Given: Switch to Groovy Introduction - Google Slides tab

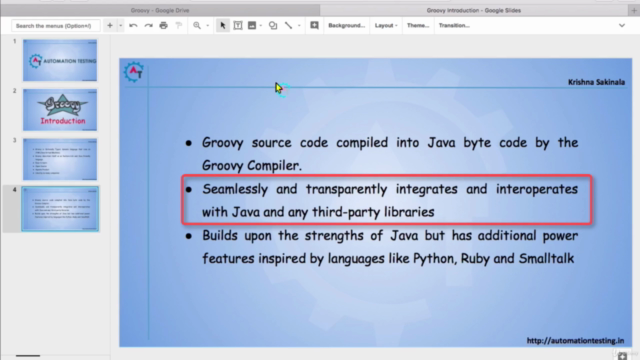Looking at the screenshot, I should [473, 10].
